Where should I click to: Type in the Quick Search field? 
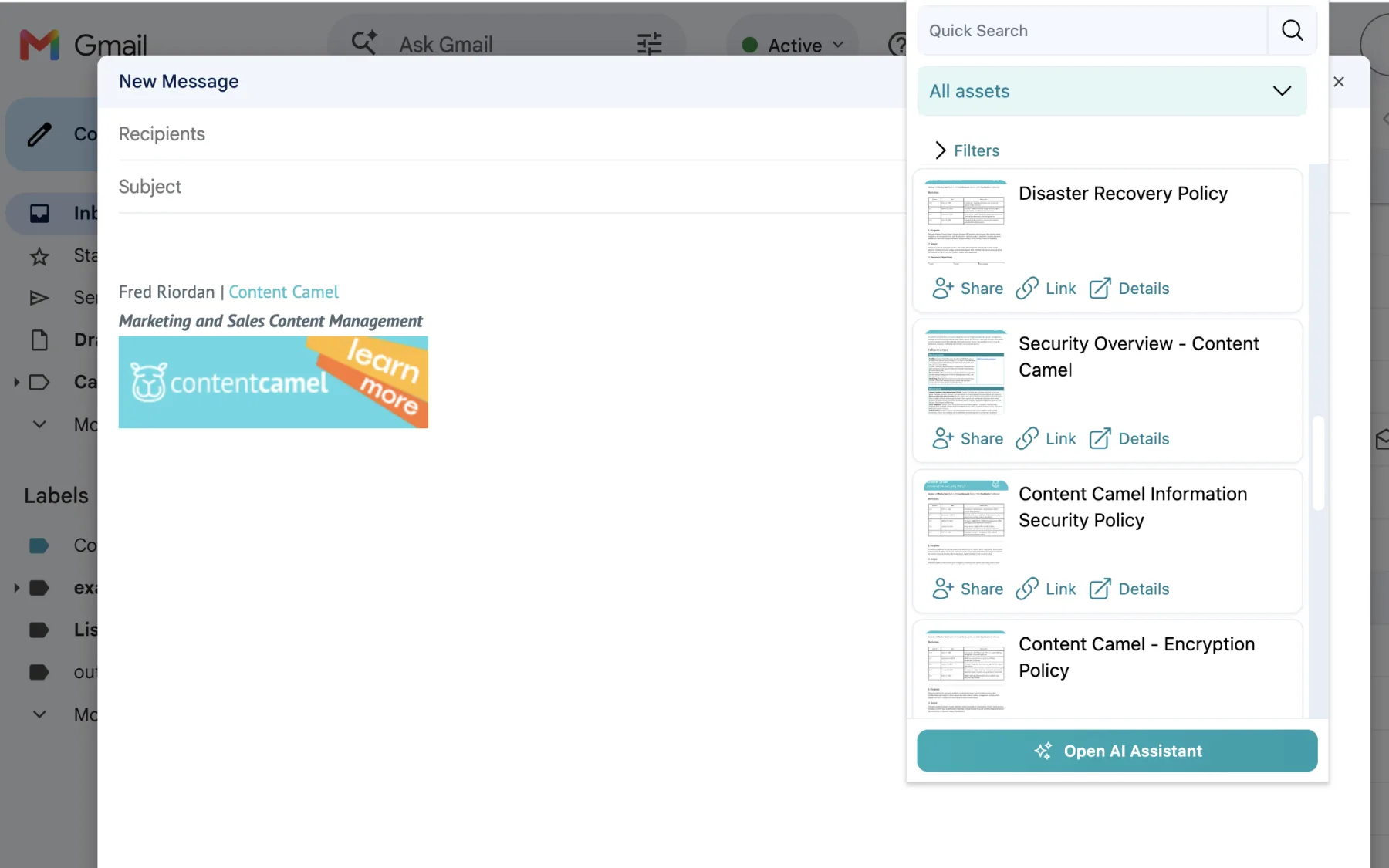[x=1093, y=31]
